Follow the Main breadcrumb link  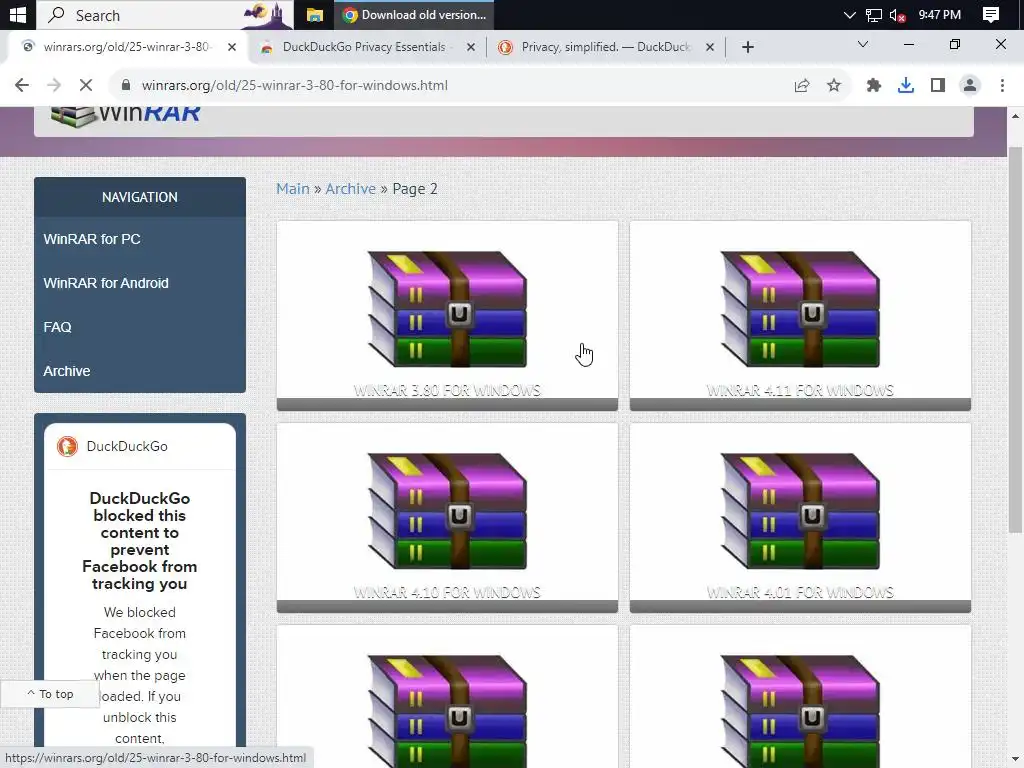click(x=293, y=189)
